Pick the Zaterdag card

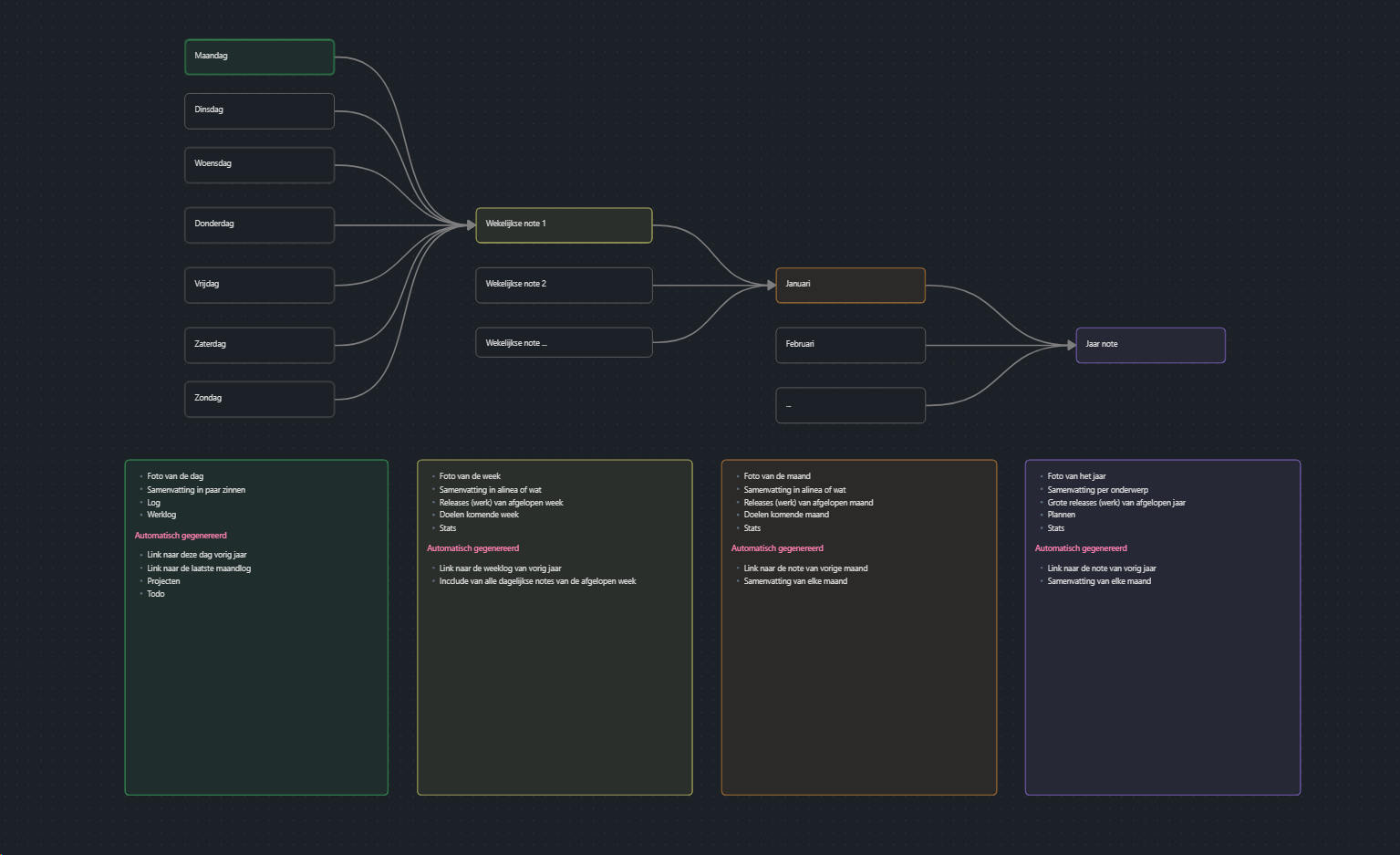[259, 345]
